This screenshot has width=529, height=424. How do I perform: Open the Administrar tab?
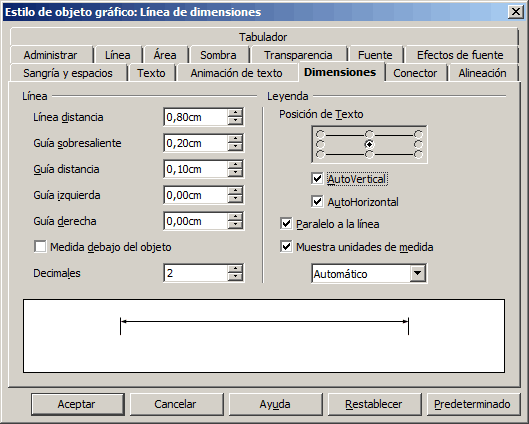(x=51, y=55)
